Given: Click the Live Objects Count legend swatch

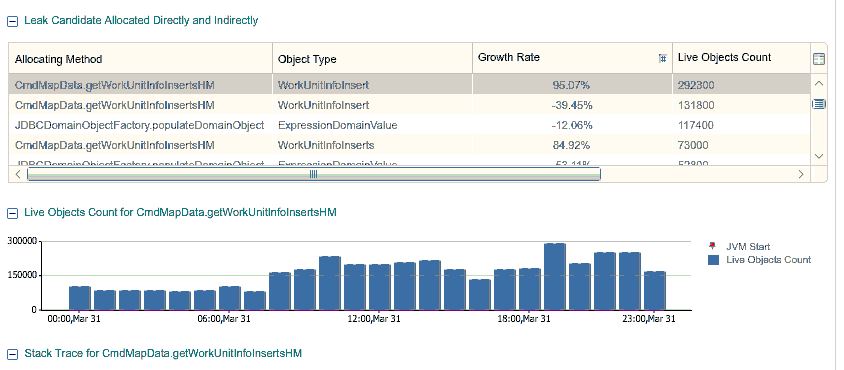Looking at the screenshot, I should (x=714, y=260).
